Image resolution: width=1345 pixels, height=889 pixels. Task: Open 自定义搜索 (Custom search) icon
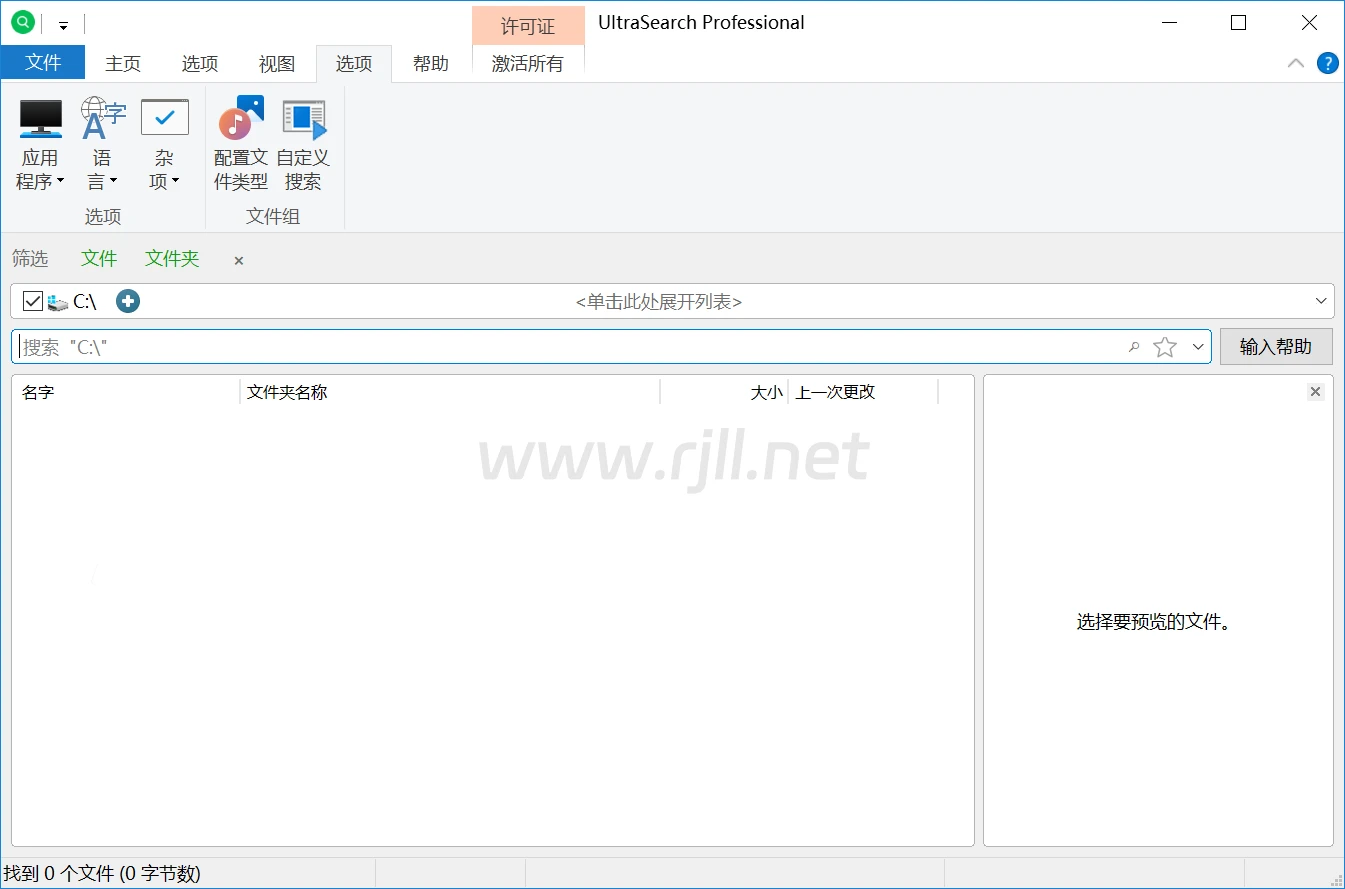click(x=303, y=120)
